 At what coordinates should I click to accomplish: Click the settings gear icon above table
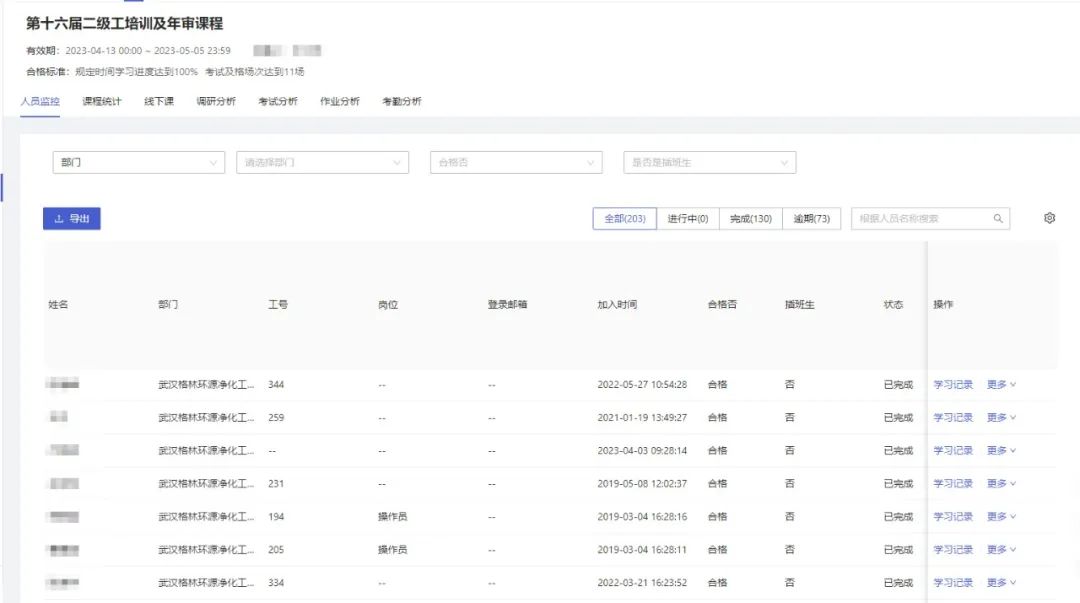tap(1049, 218)
